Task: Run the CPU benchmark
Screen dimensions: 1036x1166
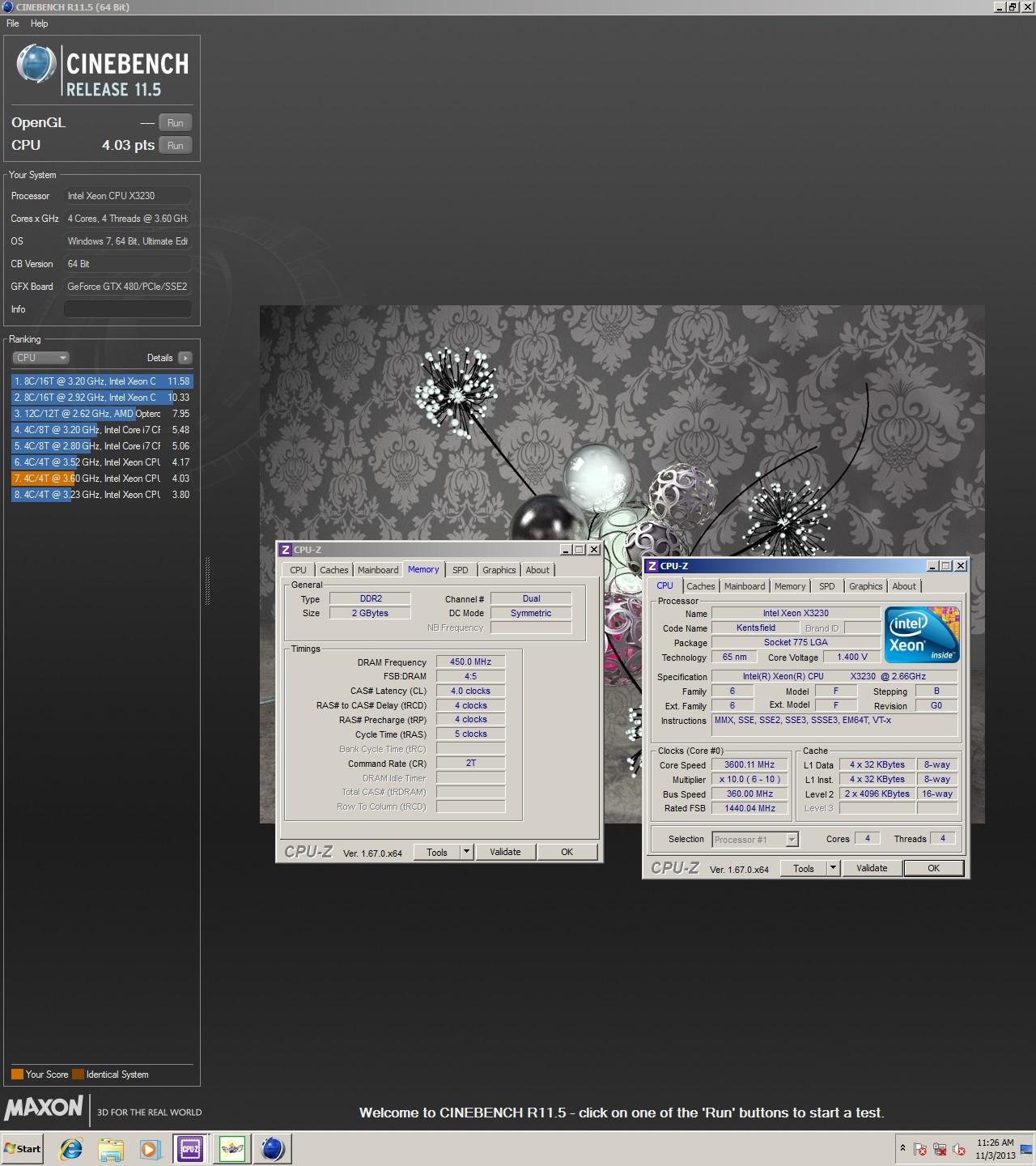Action: (175, 146)
